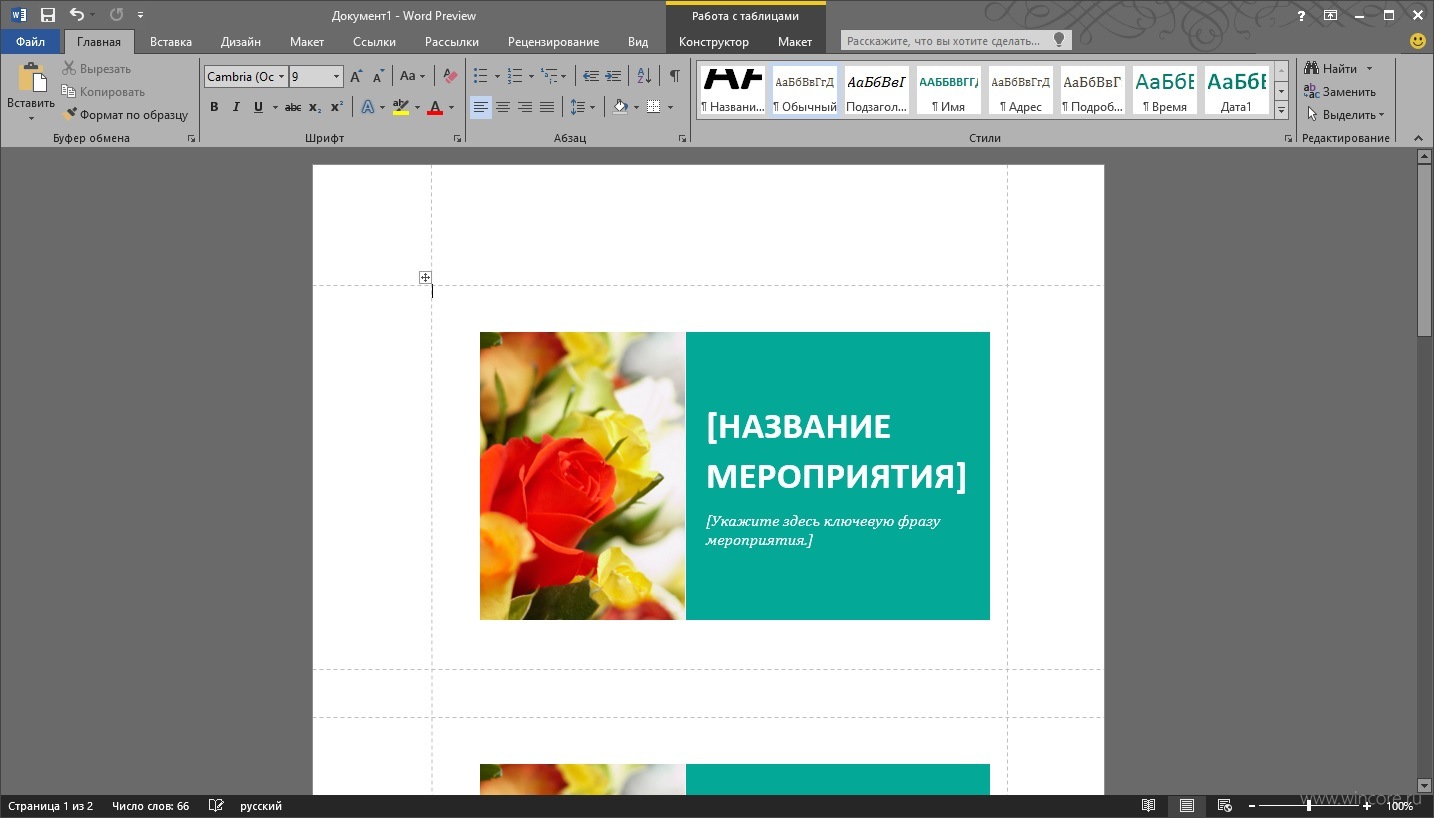The width and height of the screenshot is (1434, 818).
Task: Switch to Вставка tab
Action: click(x=171, y=42)
